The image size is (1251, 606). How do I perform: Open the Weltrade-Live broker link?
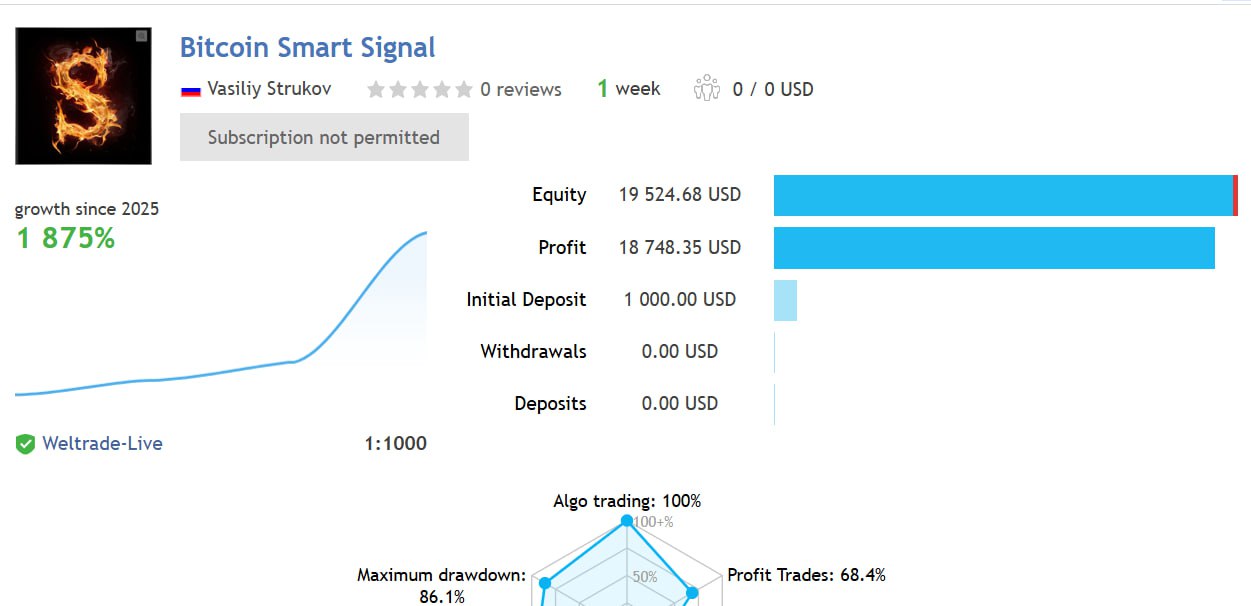point(102,444)
